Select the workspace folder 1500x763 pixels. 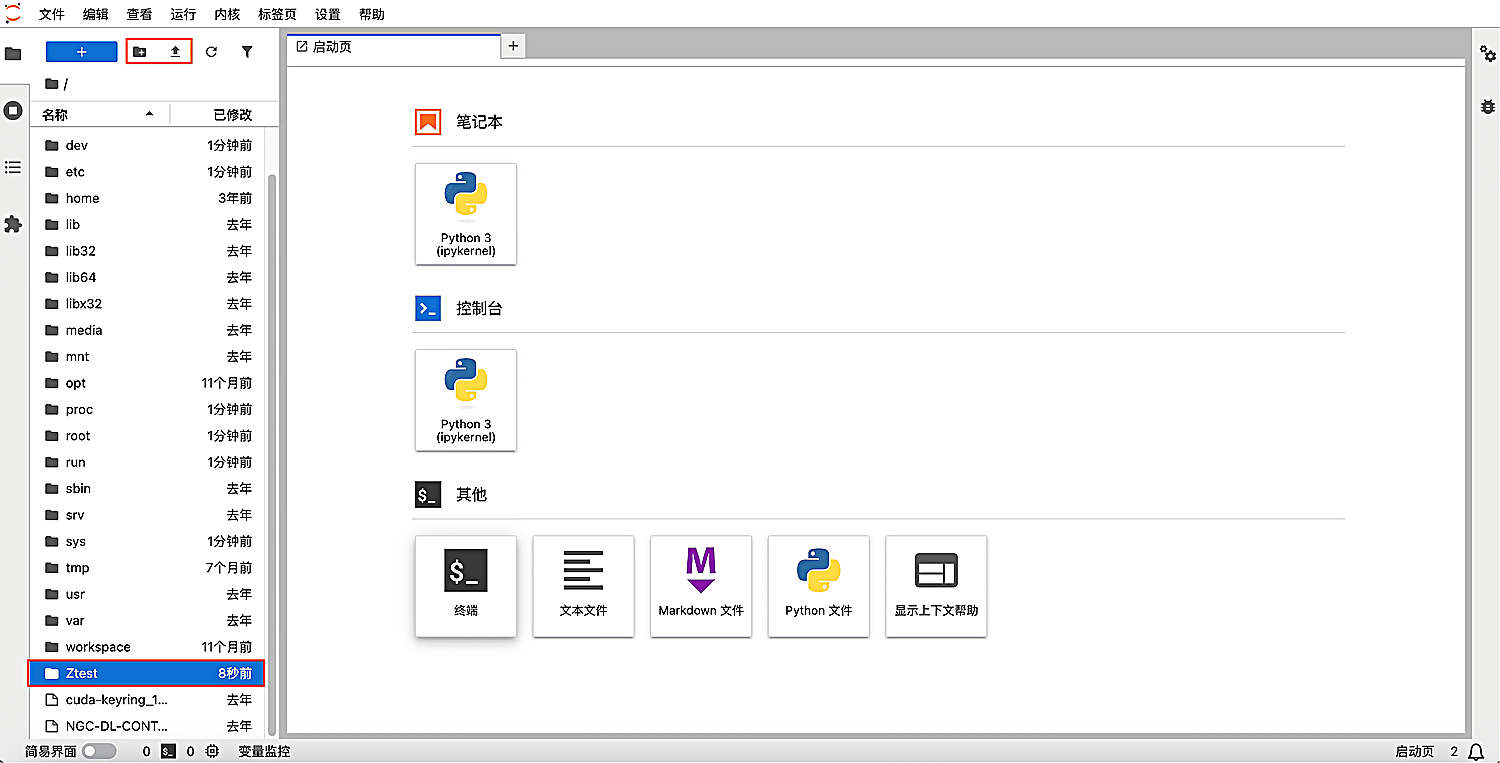pos(147,647)
